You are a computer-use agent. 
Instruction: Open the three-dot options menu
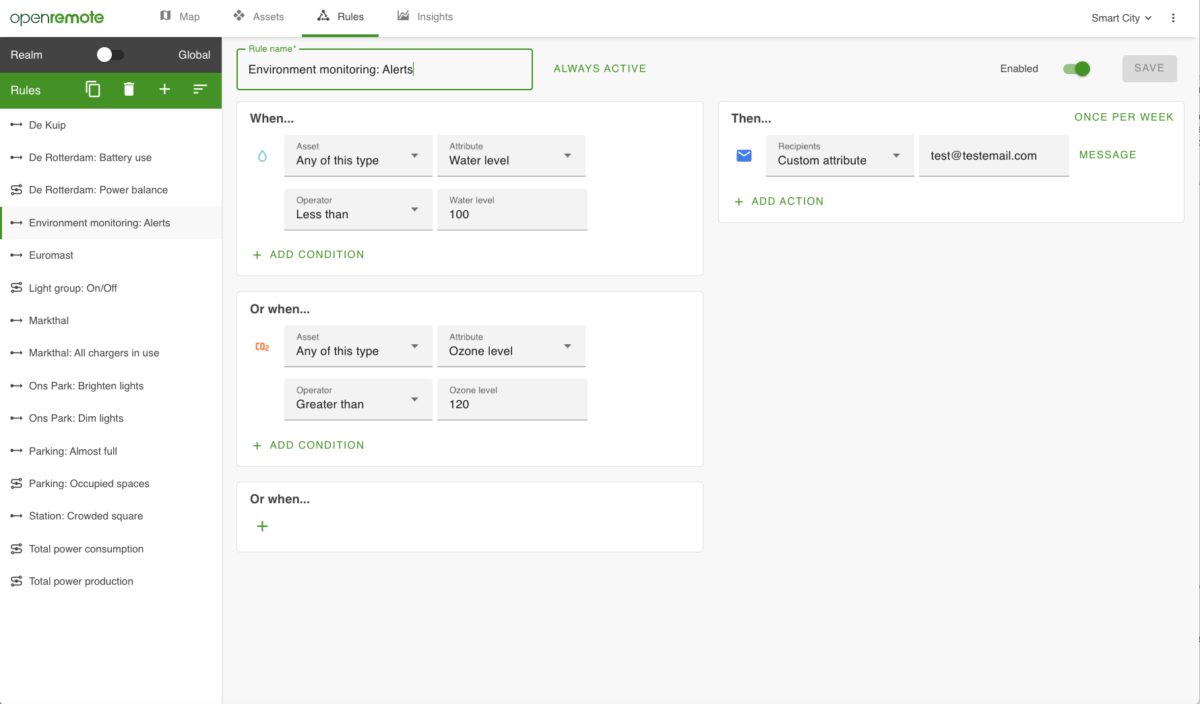tap(1173, 18)
